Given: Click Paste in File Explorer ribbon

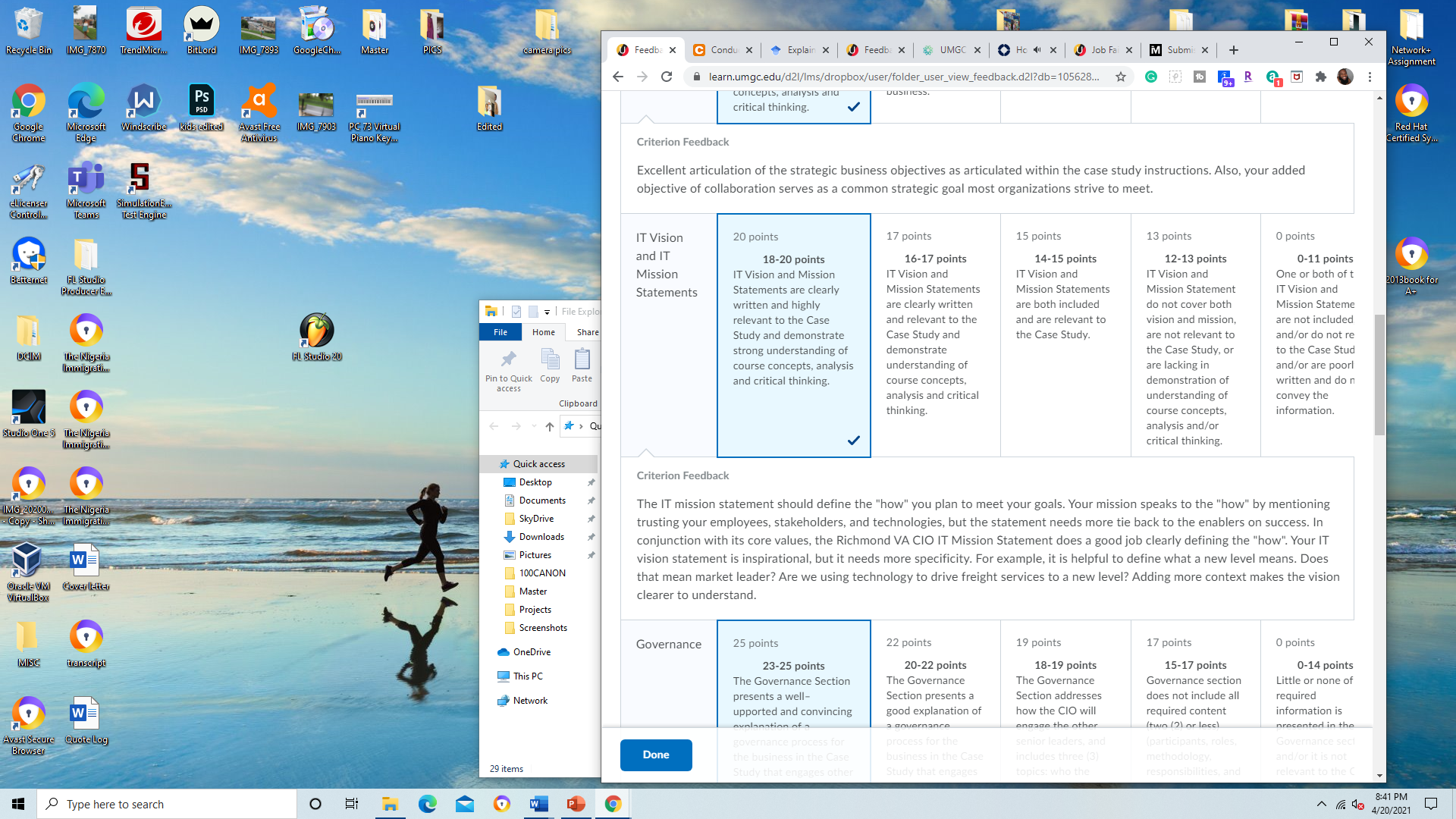Looking at the screenshot, I should (582, 366).
